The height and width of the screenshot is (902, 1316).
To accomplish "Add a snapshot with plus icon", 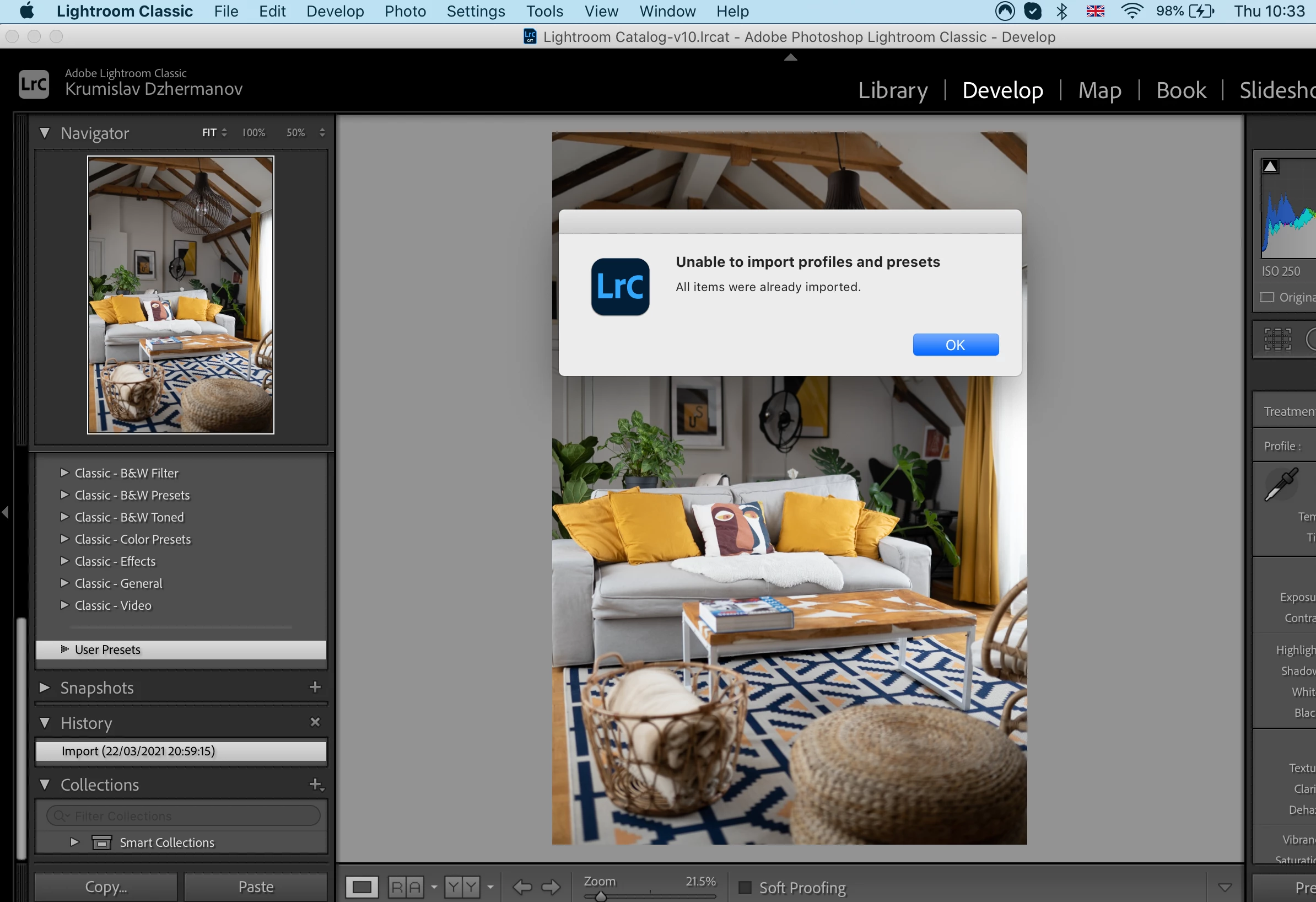I will [x=315, y=686].
